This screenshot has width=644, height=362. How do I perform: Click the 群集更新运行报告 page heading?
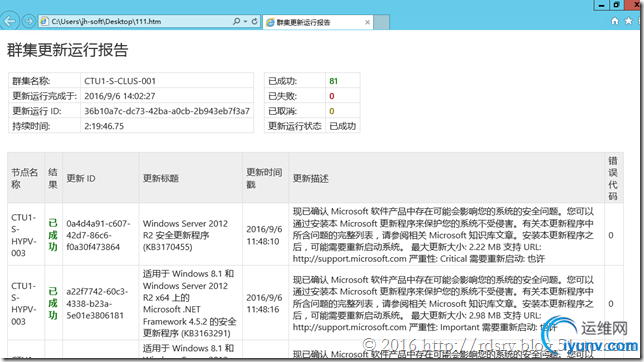[x=68, y=50]
